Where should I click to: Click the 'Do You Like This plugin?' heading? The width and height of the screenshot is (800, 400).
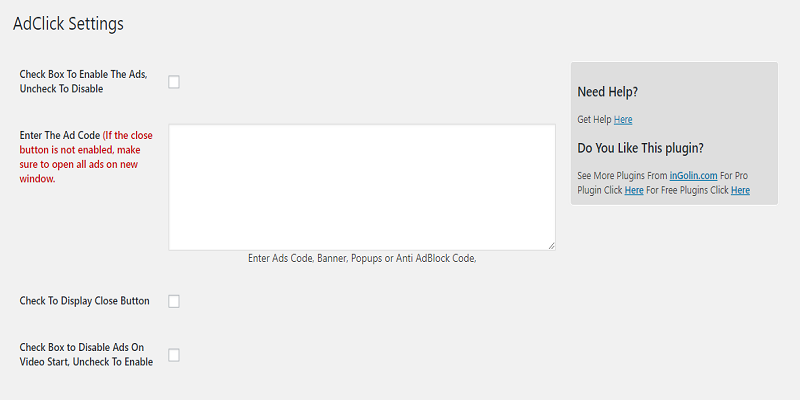point(640,148)
